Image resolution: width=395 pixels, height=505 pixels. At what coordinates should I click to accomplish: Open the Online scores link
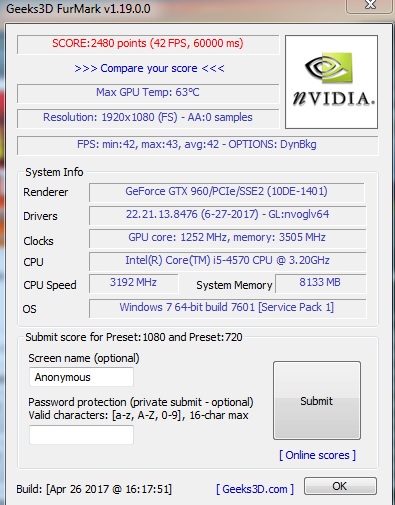pyautogui.click(x=317, y=455)
